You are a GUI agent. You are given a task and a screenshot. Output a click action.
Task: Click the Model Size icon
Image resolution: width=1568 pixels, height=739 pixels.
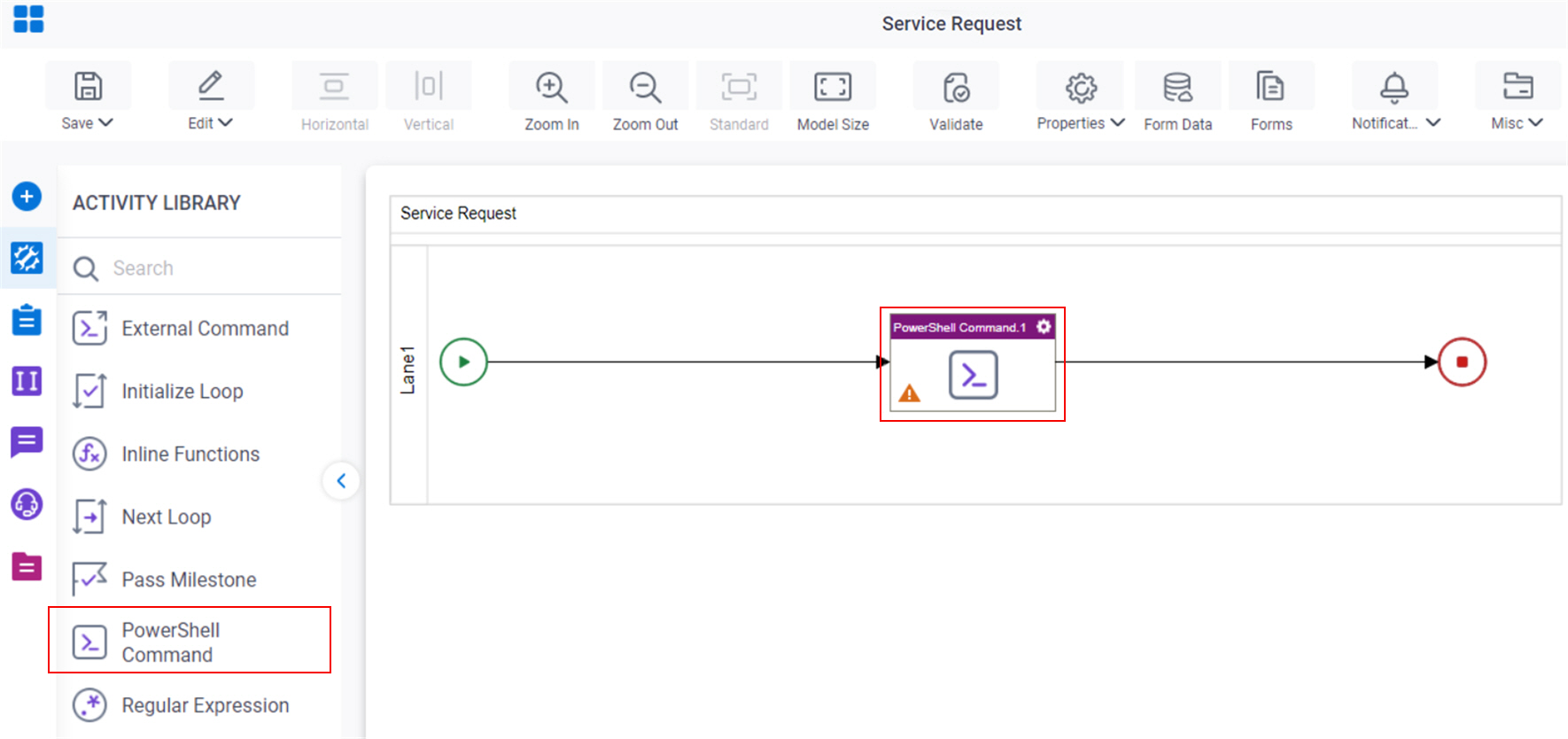833,86
